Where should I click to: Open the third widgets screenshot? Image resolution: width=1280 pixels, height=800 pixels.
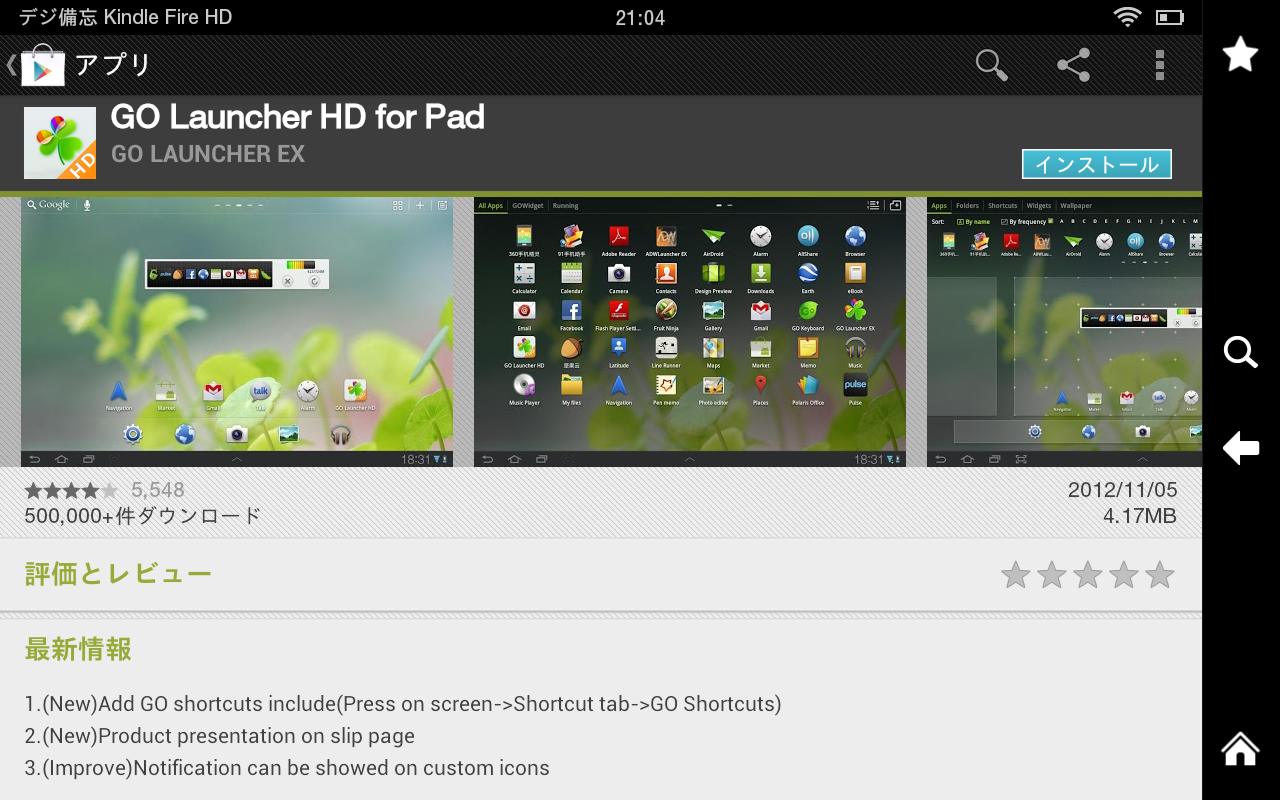click(1064, 331)
